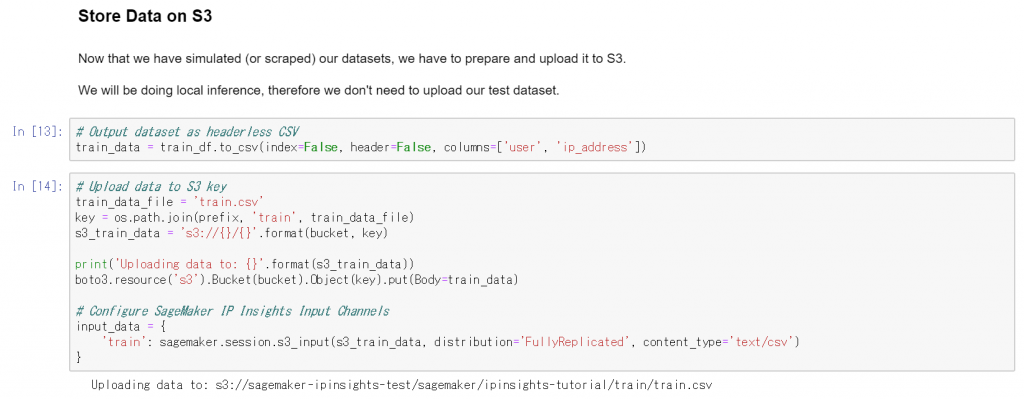
Task: Click the 'Configure SageMaker IP Insights Input Channels' comment
Action: pos(232,311)
